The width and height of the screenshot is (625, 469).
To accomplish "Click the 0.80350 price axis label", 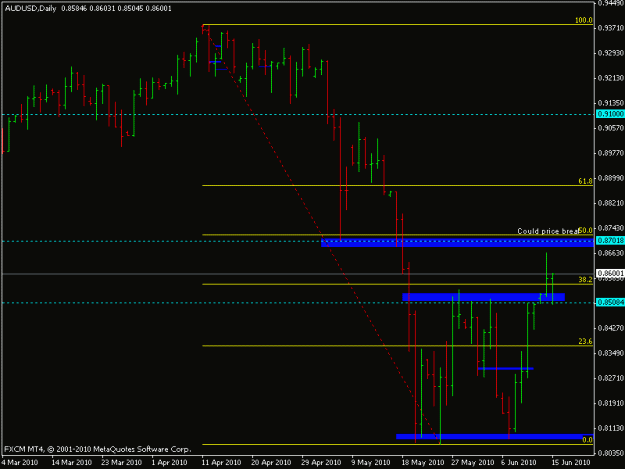I will [611, 453].
